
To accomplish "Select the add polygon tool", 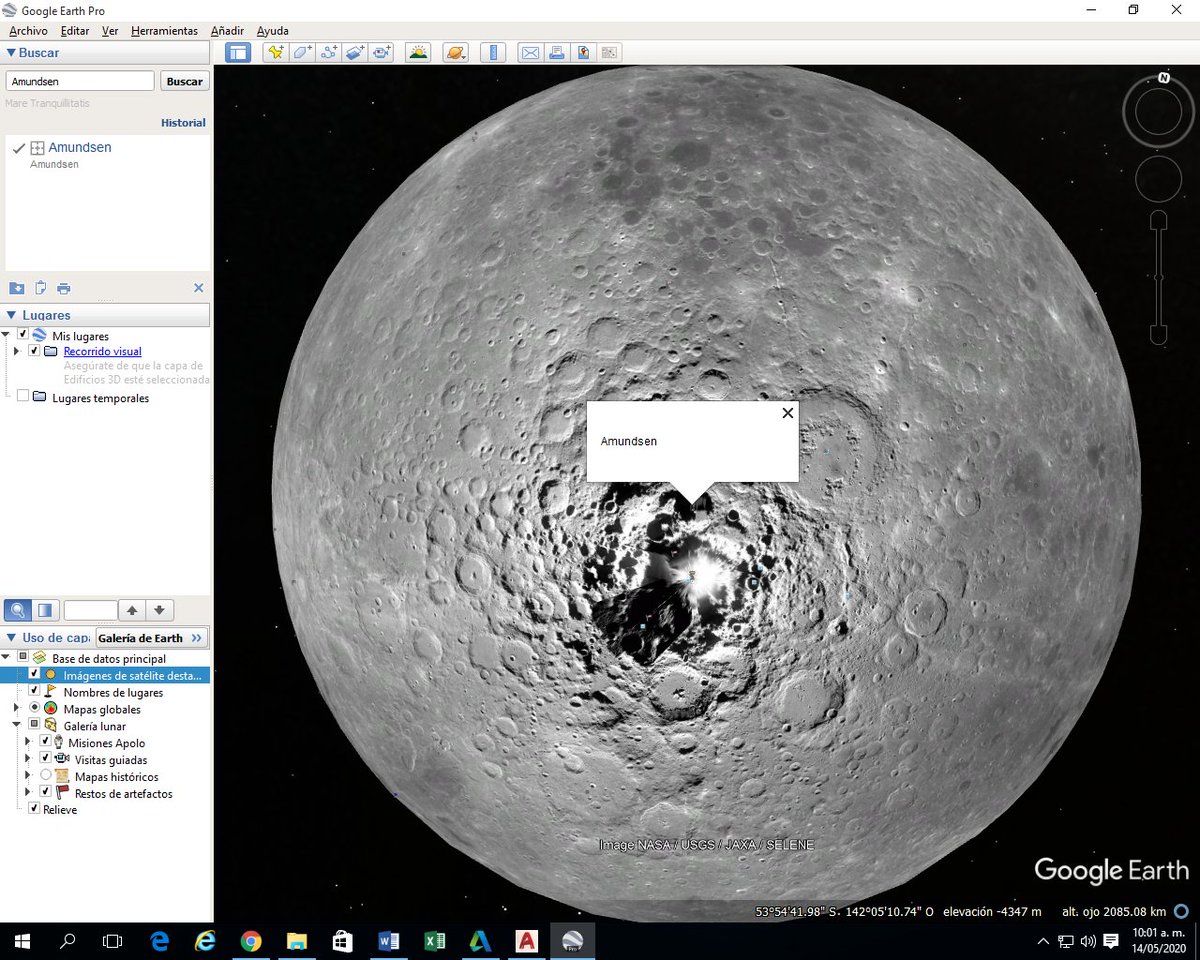I will coord(302,53).
